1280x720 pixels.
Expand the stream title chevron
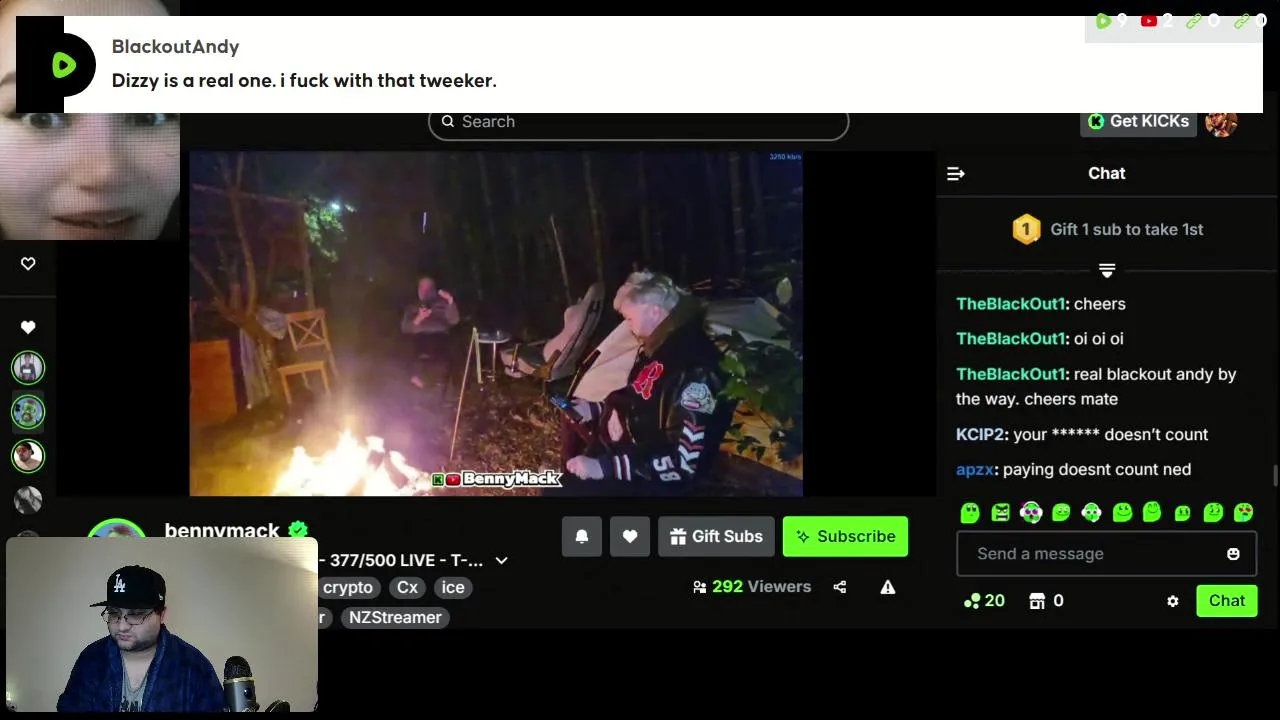click(x=502, y=561)
